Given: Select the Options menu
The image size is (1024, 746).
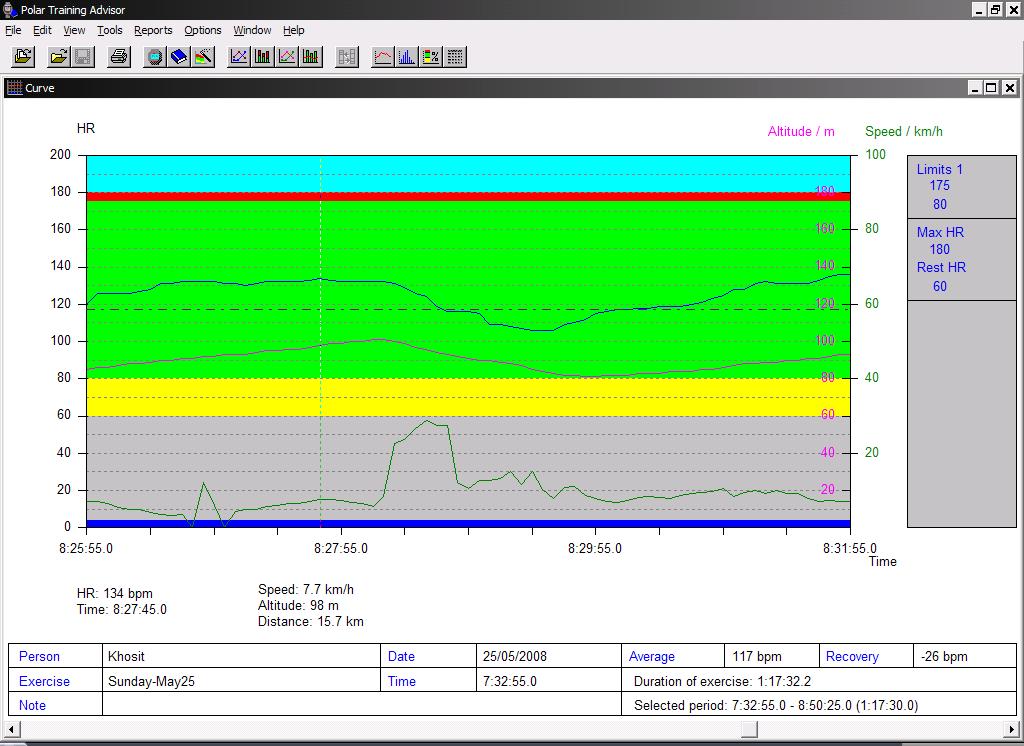Looking at the screenshot, I should [x=203, y=30].
